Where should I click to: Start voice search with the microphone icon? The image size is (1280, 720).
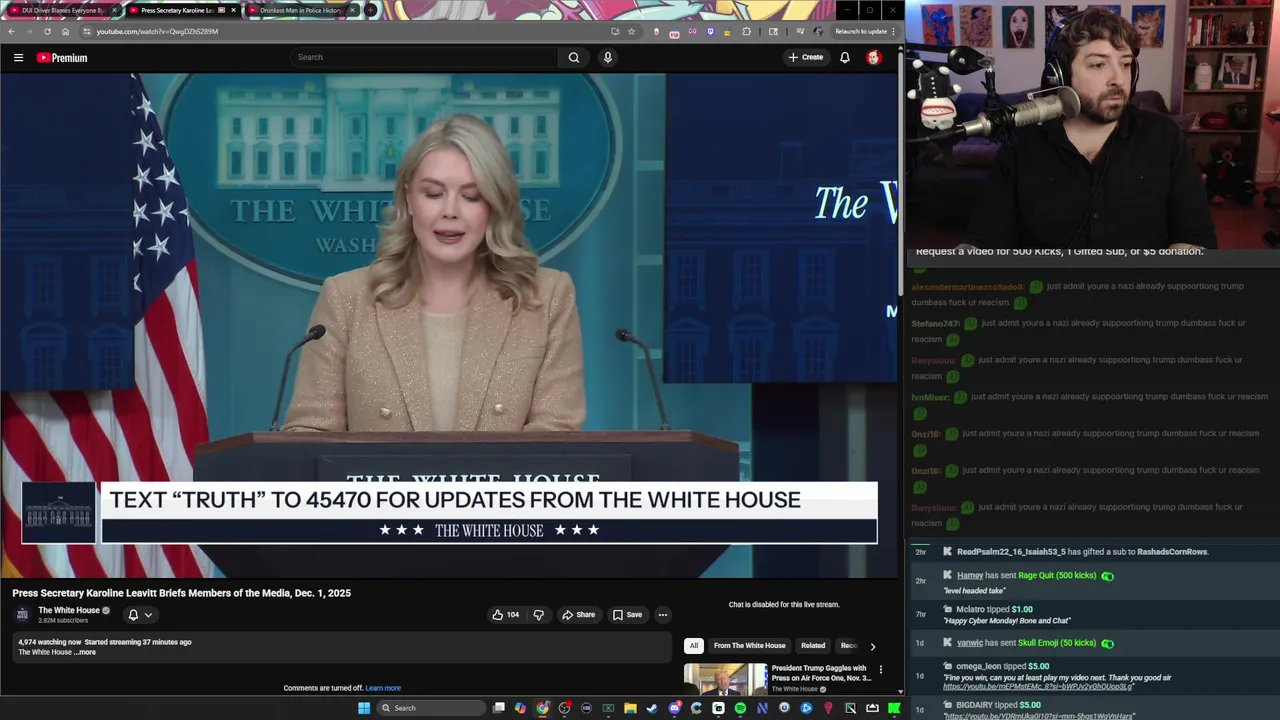(x=607, y=57)
